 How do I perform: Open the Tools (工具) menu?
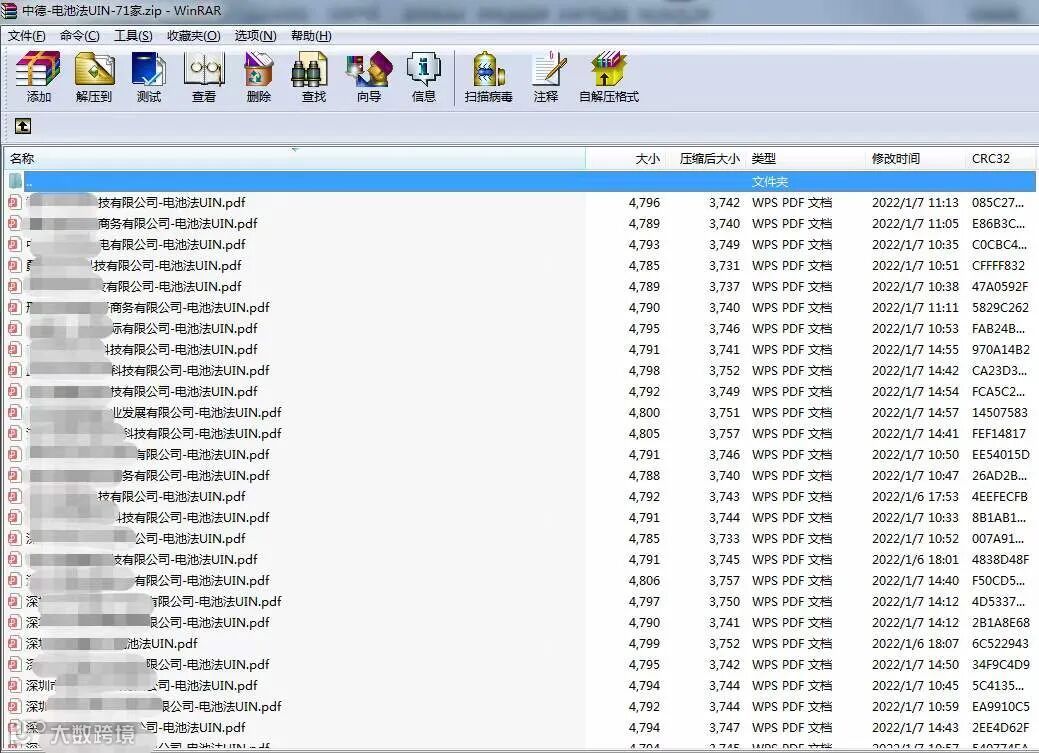pyautogui.click(x=133, y=36)
